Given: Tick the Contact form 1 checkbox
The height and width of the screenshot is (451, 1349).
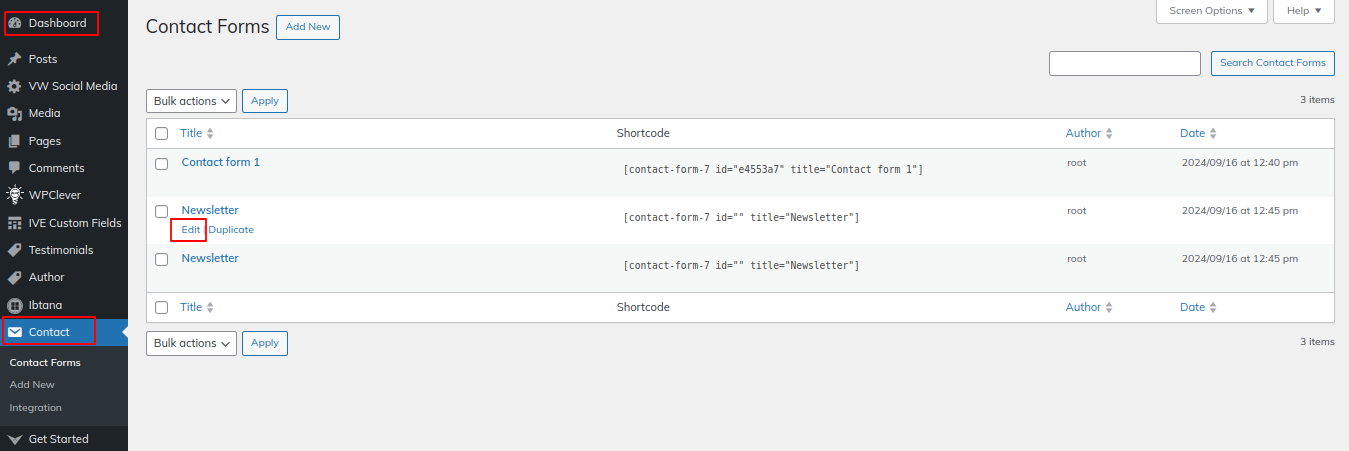Looking at the screenshot, I should (161, 163).
